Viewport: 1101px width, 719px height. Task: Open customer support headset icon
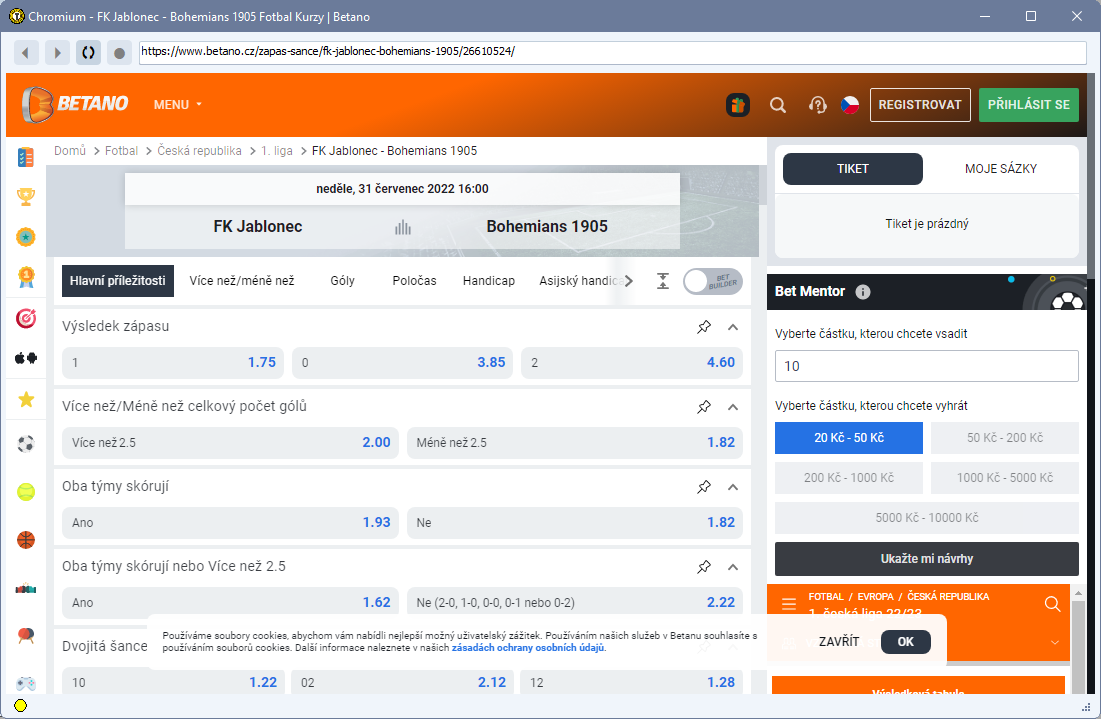[x=817, y=105]
